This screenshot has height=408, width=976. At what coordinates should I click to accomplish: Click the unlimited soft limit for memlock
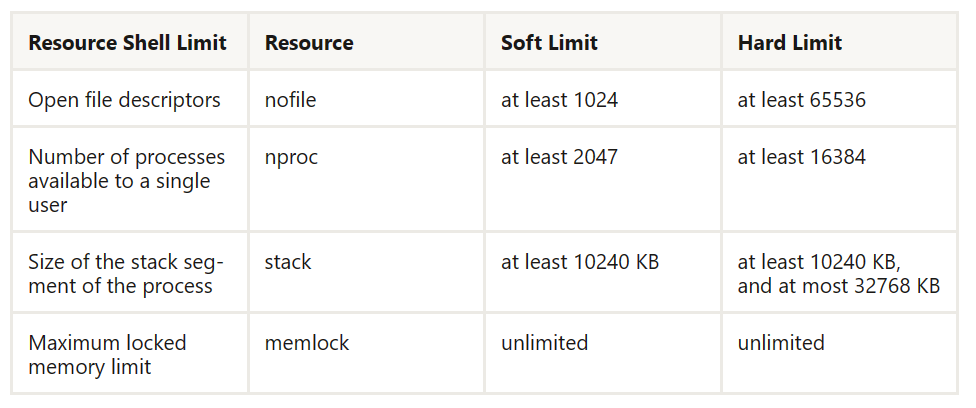(544, 343)
